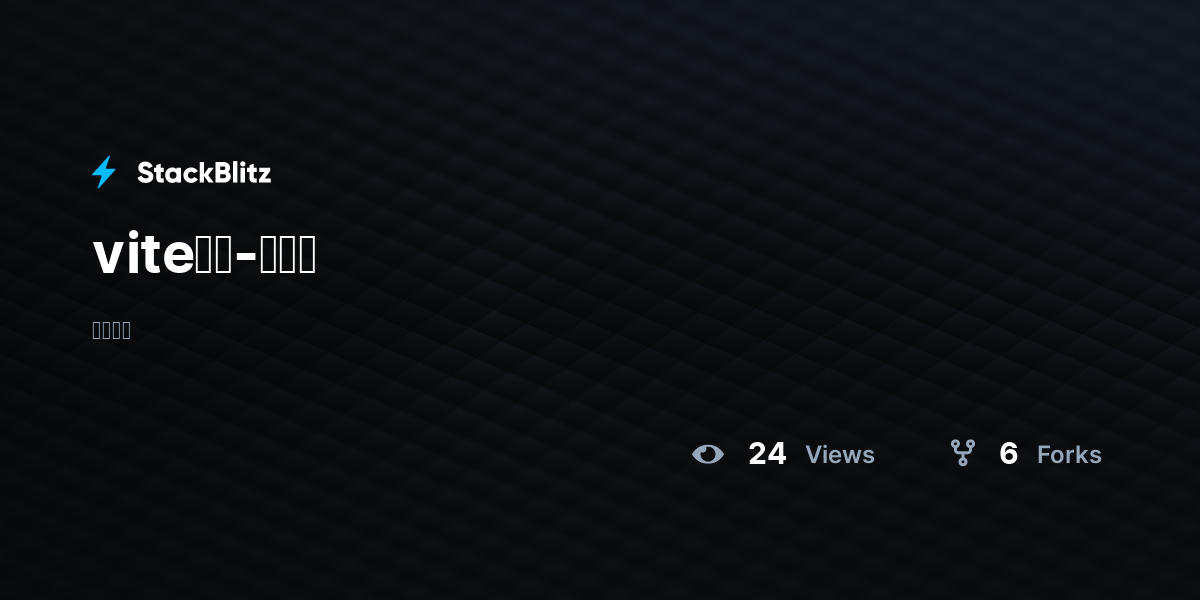Click the StackBlitz lightning bolt logo
The height and width of the screenshot is (600, 1200).
[x=104, y=172]
